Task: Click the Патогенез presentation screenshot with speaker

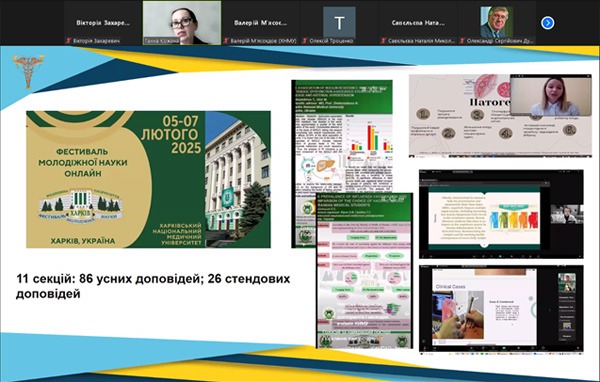Action: click(x=501, y=116)
